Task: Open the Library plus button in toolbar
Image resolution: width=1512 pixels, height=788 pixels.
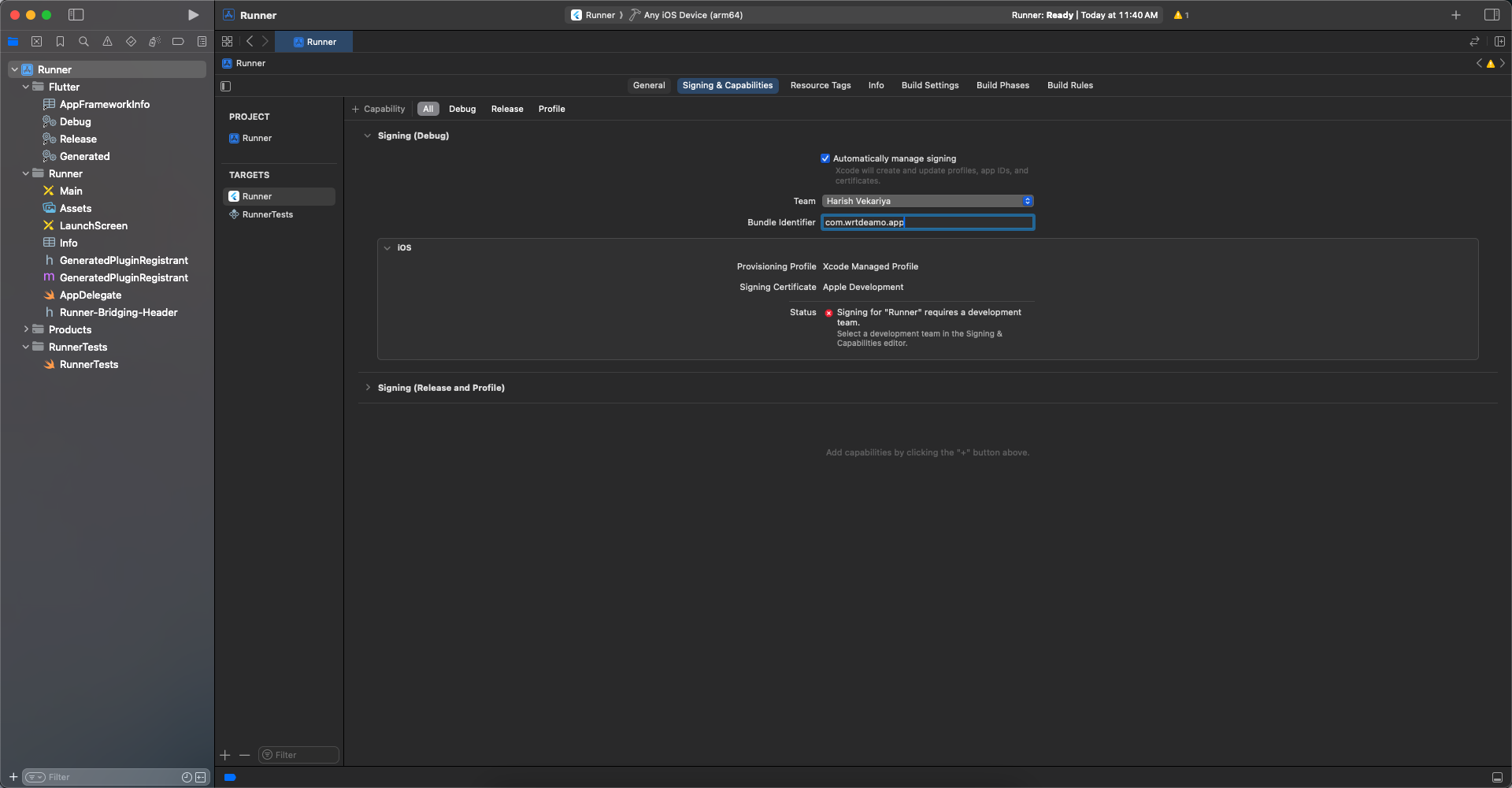Action: 1456,15
